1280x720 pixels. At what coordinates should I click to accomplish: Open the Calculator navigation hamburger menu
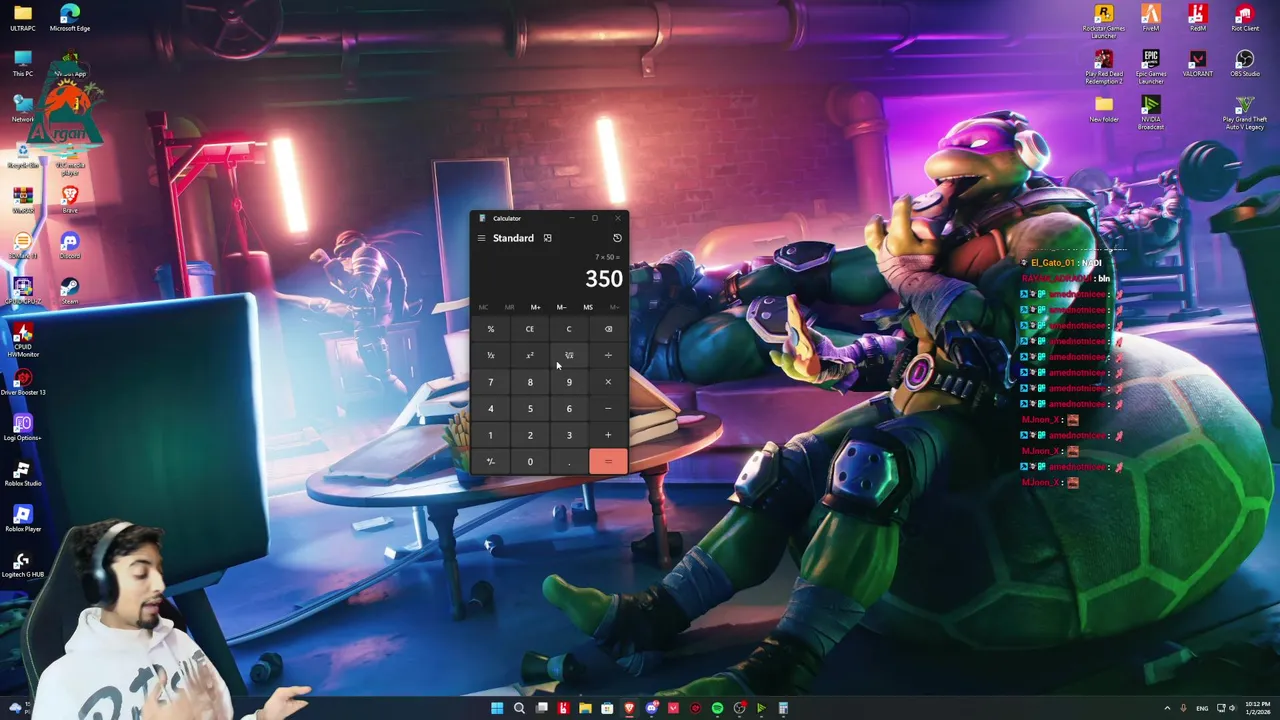pyautogui.click(x=481, y=238)
